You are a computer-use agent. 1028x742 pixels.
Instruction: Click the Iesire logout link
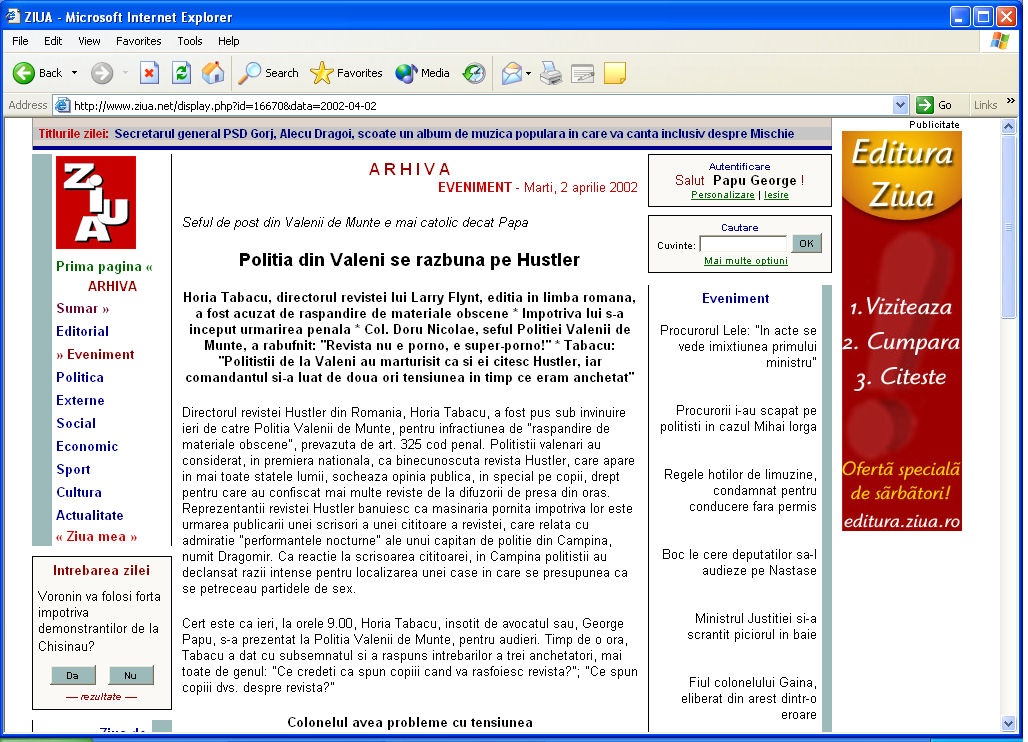(776, 195)
